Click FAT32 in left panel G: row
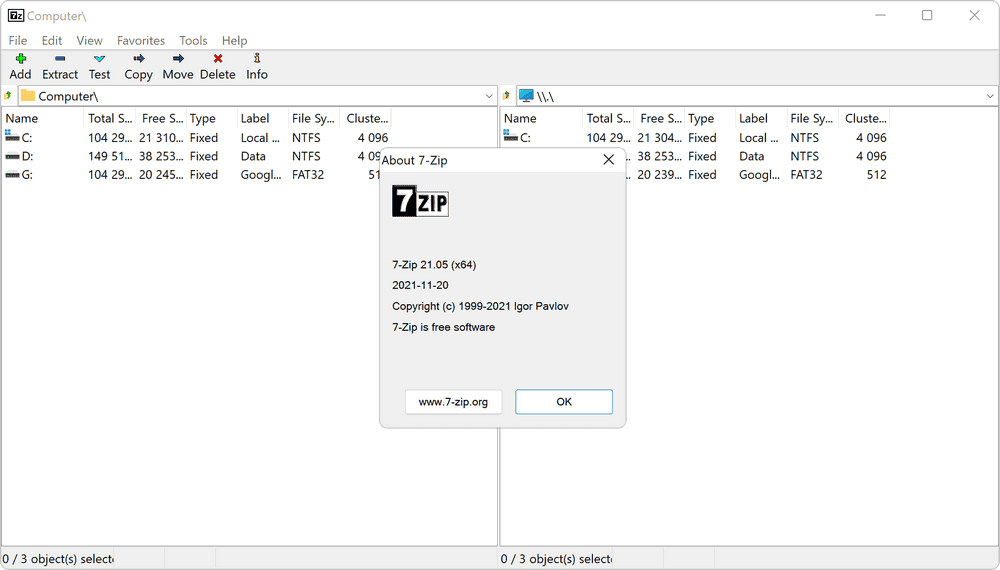The width and height of the screenshot is (1000, 570). pyautogui.click(x=308, y=175)
